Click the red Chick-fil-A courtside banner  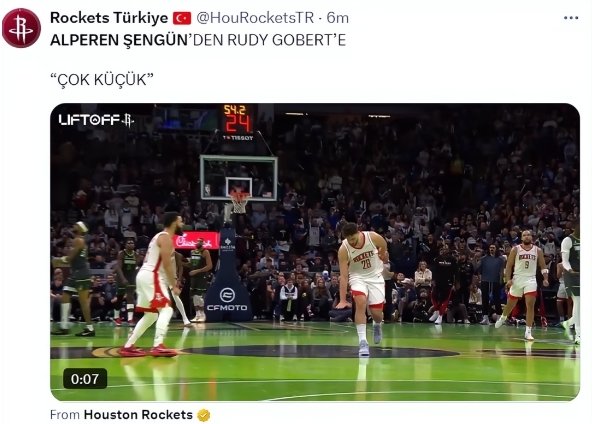click(196, 240)
